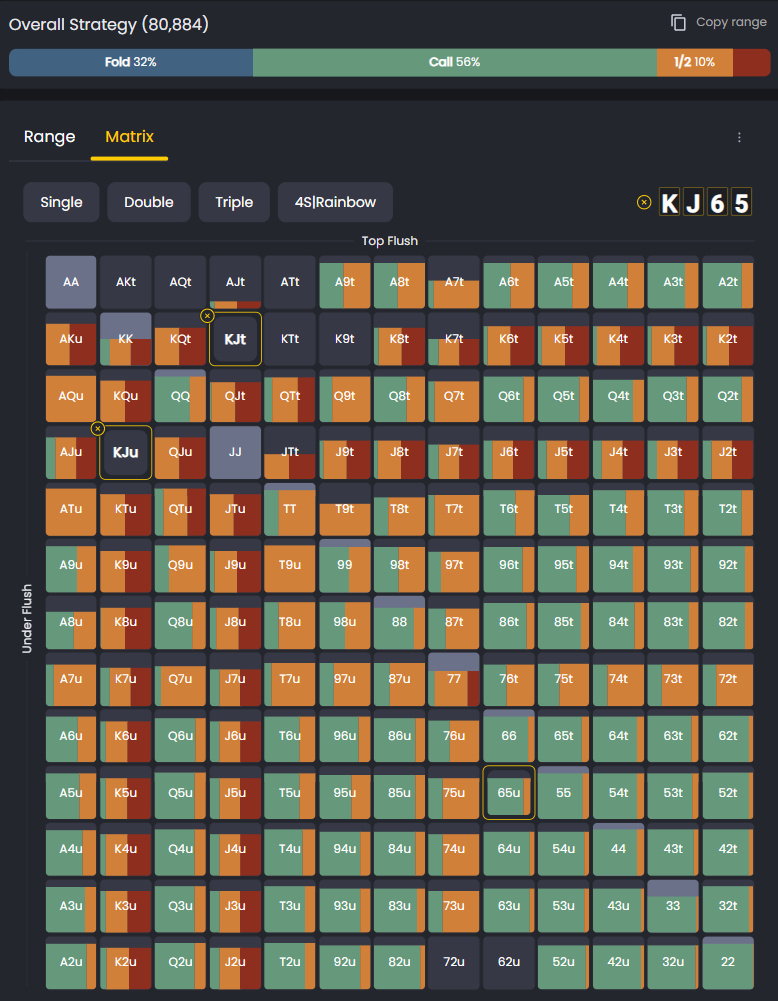Click the 4S|Rainbow filter button
Image resolution: width=778 pixels, height=1001 pixels.
[335, 202]
